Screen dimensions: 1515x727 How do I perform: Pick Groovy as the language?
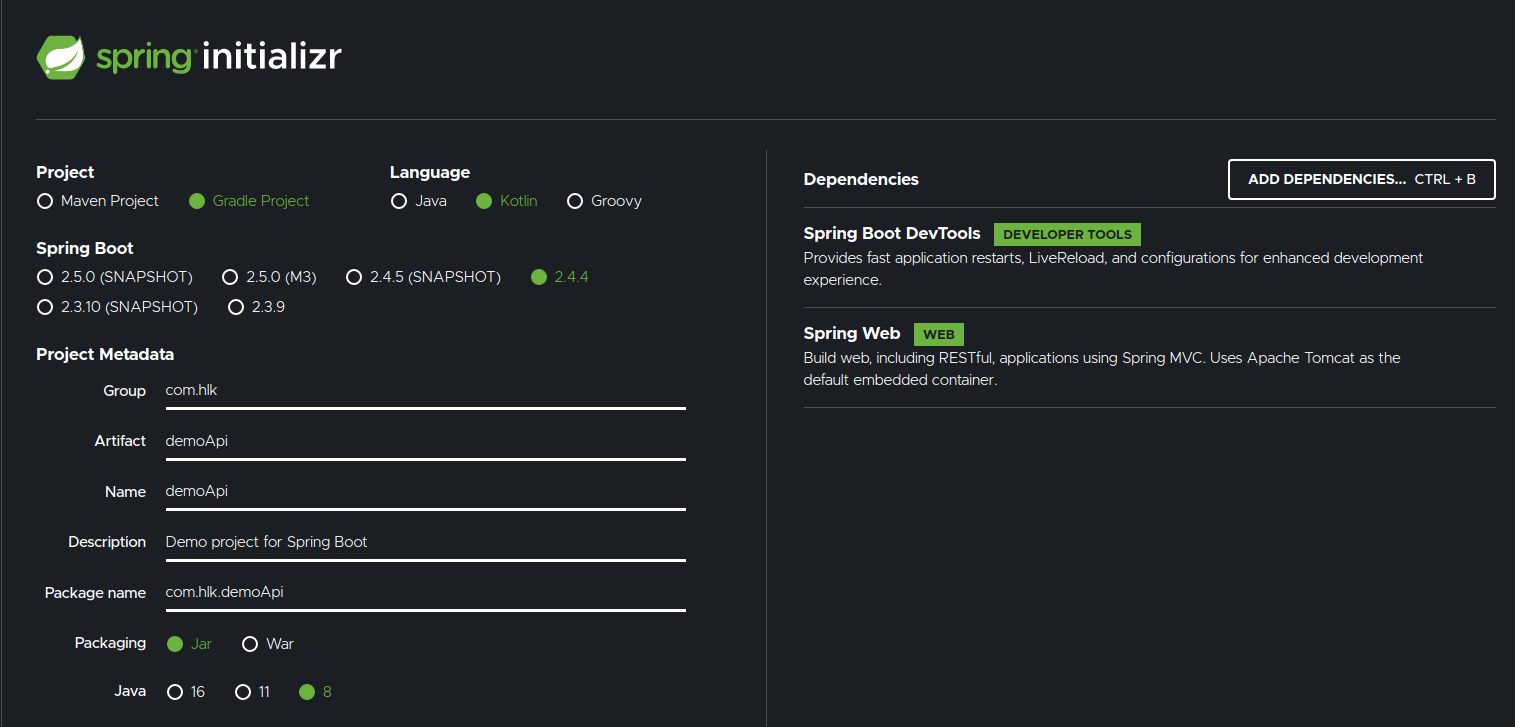coord(575,201)
